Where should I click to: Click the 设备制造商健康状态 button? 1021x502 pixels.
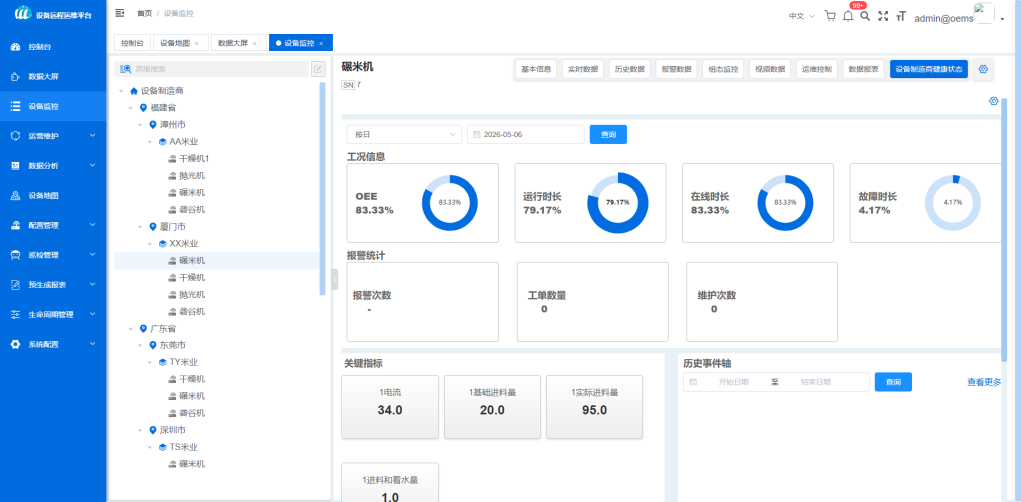pyautogui.click(x=929, y=69)
